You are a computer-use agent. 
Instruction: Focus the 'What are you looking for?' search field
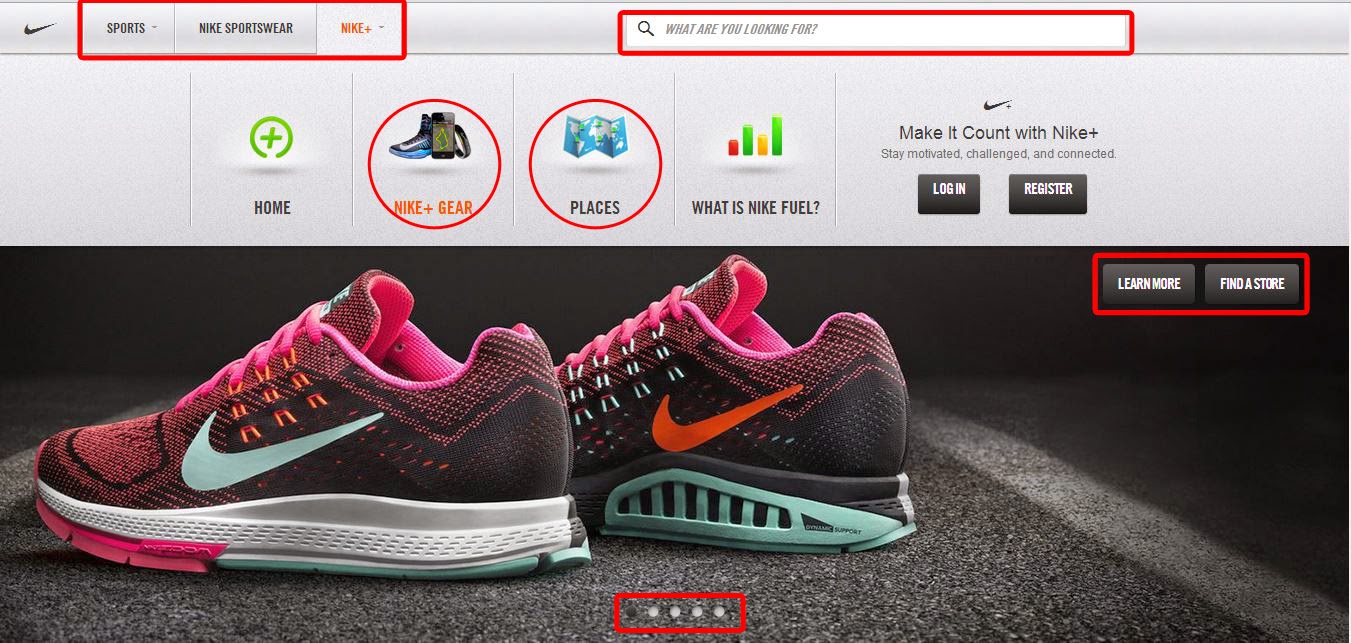click(x=876, y=30)
